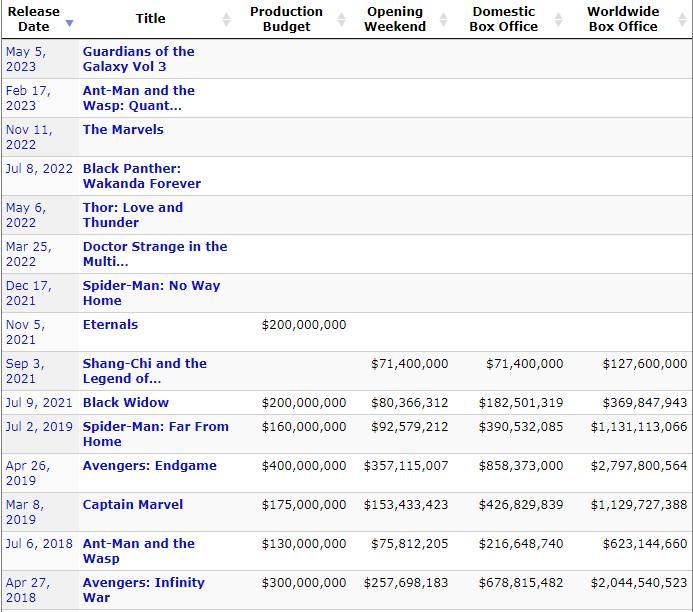Open Doctor Strange in the Multi... link
693x612 pixels.
click(x=155, y=254)
